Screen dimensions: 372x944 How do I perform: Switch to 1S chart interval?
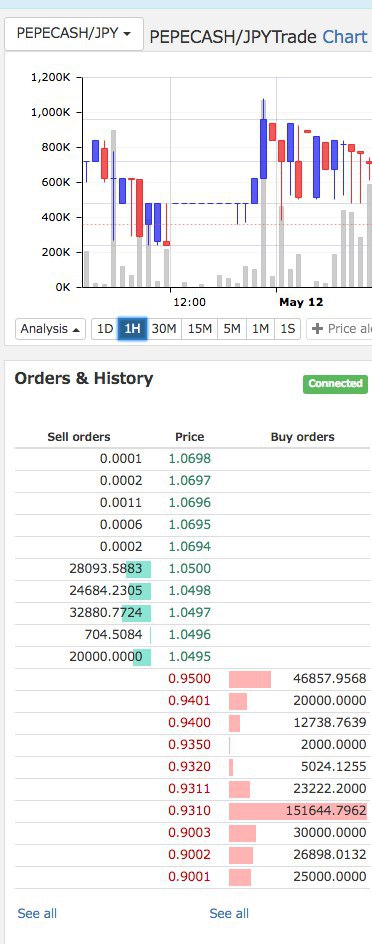click(287, 329)
